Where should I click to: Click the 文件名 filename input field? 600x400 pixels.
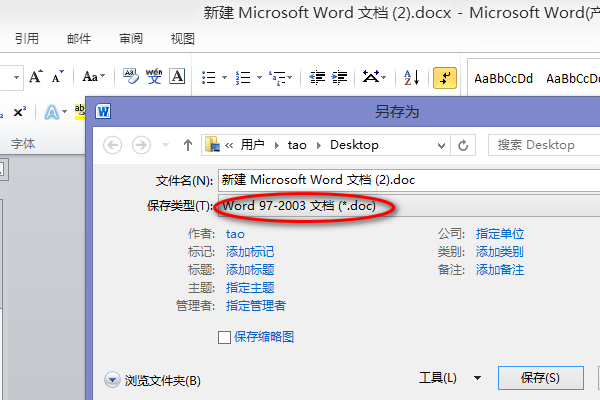pyautogui.click(x=409, y=180)
